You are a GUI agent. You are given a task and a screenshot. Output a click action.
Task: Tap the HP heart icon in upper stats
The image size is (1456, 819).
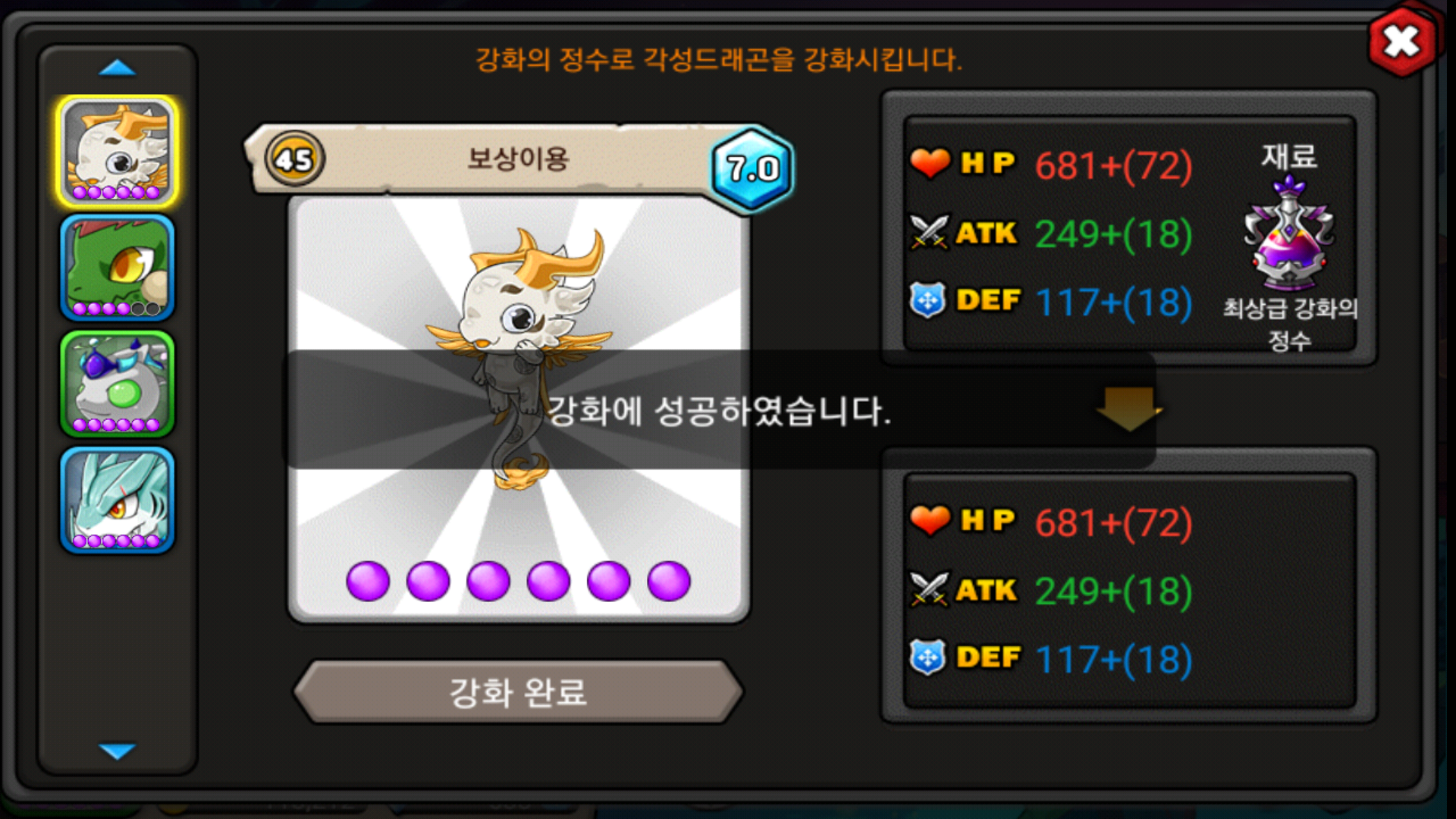(x=930, y=163)
